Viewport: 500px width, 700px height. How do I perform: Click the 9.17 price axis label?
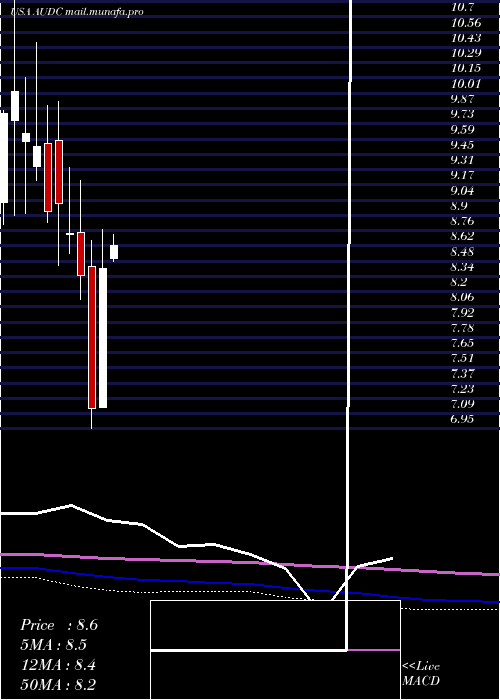(463, 175)
